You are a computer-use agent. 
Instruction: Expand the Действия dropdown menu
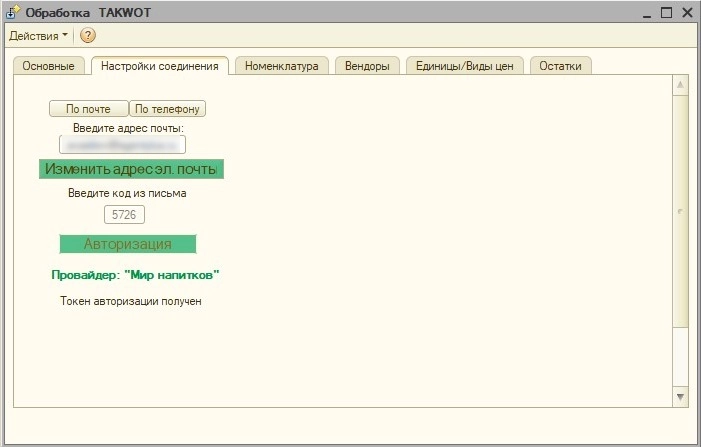pos(38,36)
